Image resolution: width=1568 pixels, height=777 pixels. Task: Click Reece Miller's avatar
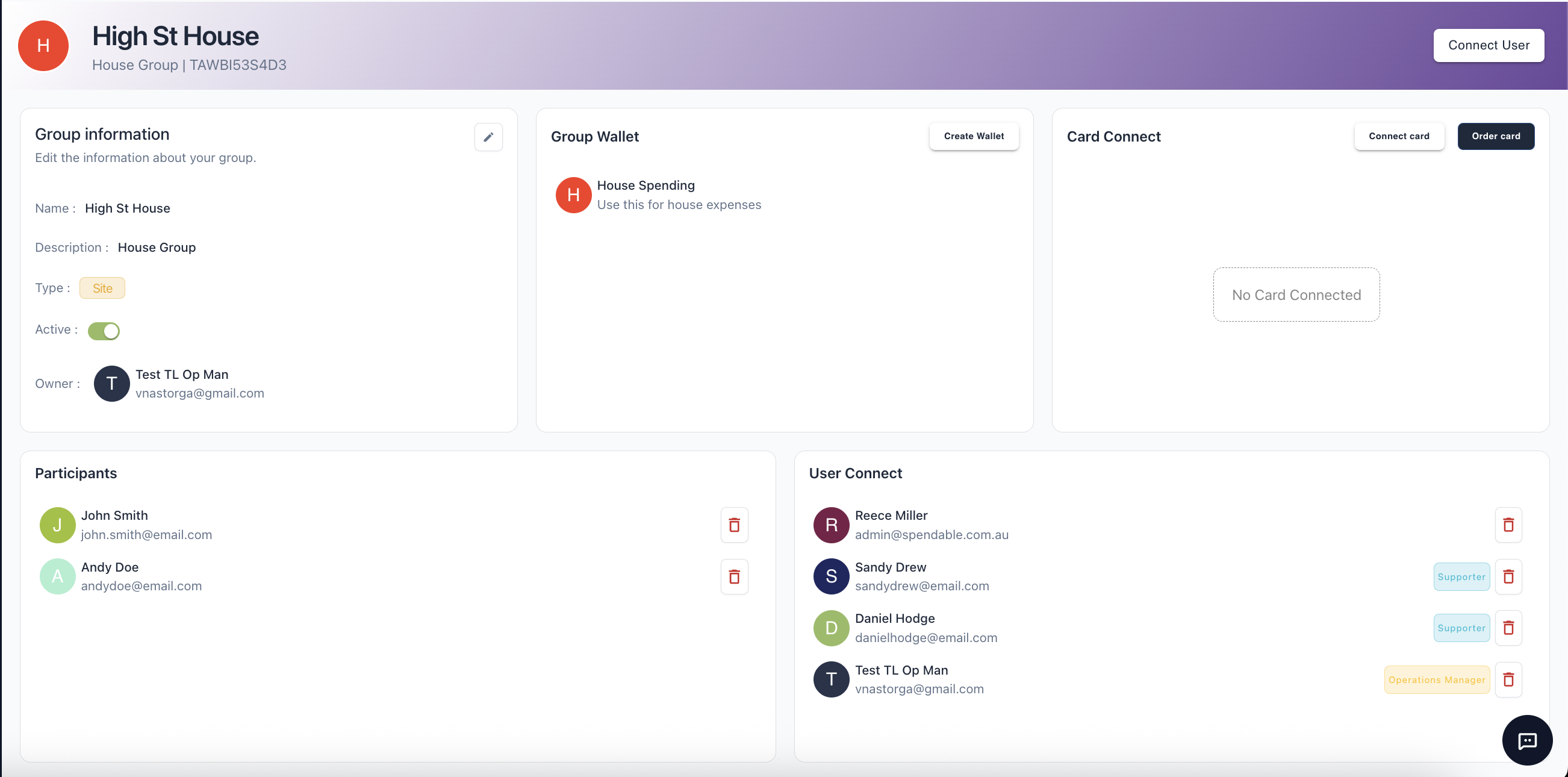pyautogui.click(x=831, y=525)
